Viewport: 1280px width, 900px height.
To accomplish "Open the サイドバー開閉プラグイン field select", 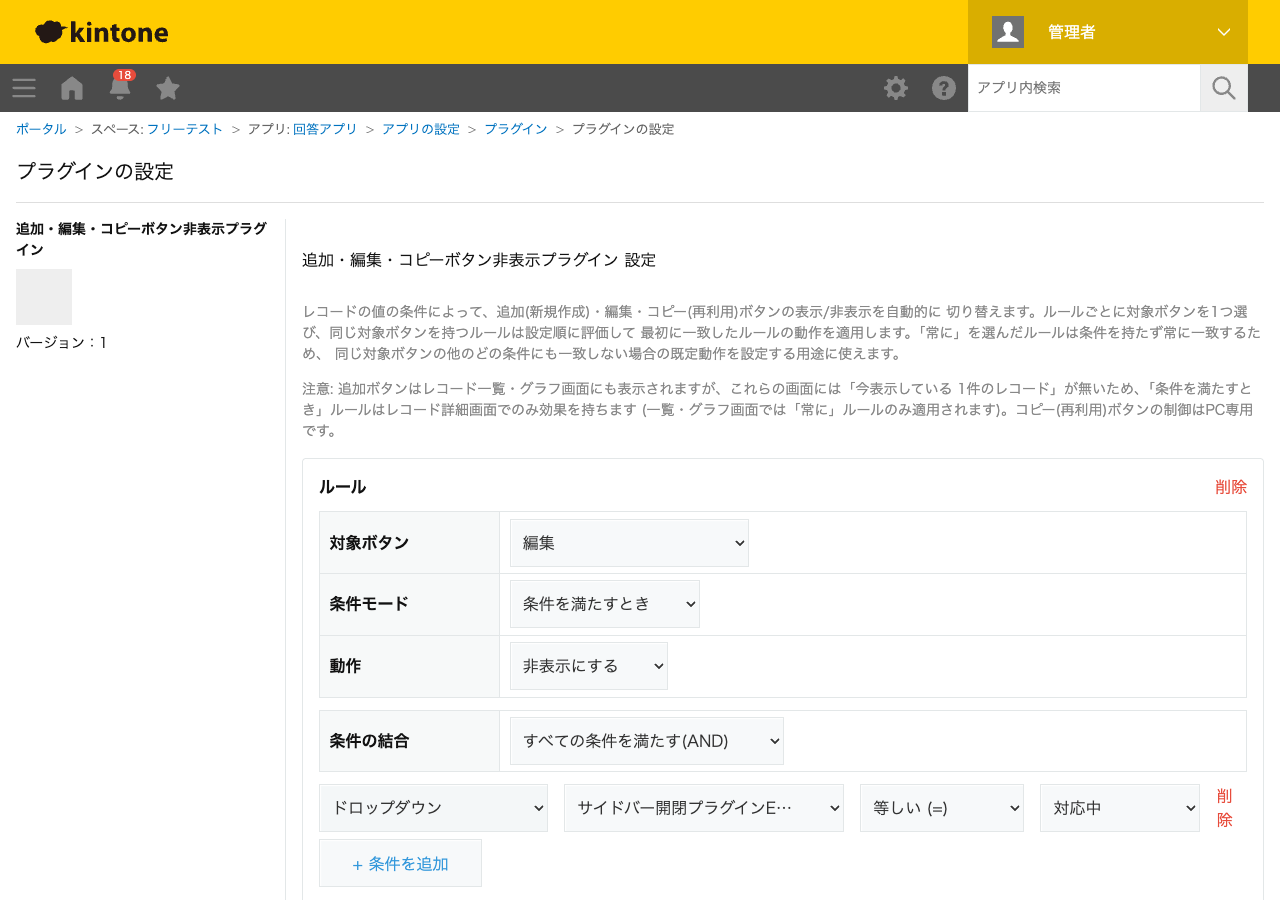I will (704, 808).
